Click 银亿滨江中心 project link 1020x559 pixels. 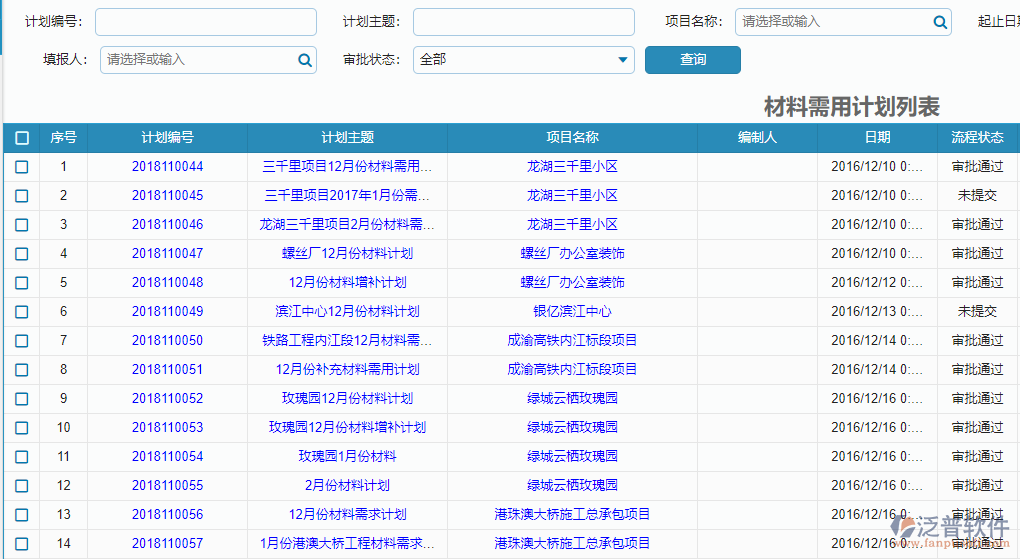572,312
